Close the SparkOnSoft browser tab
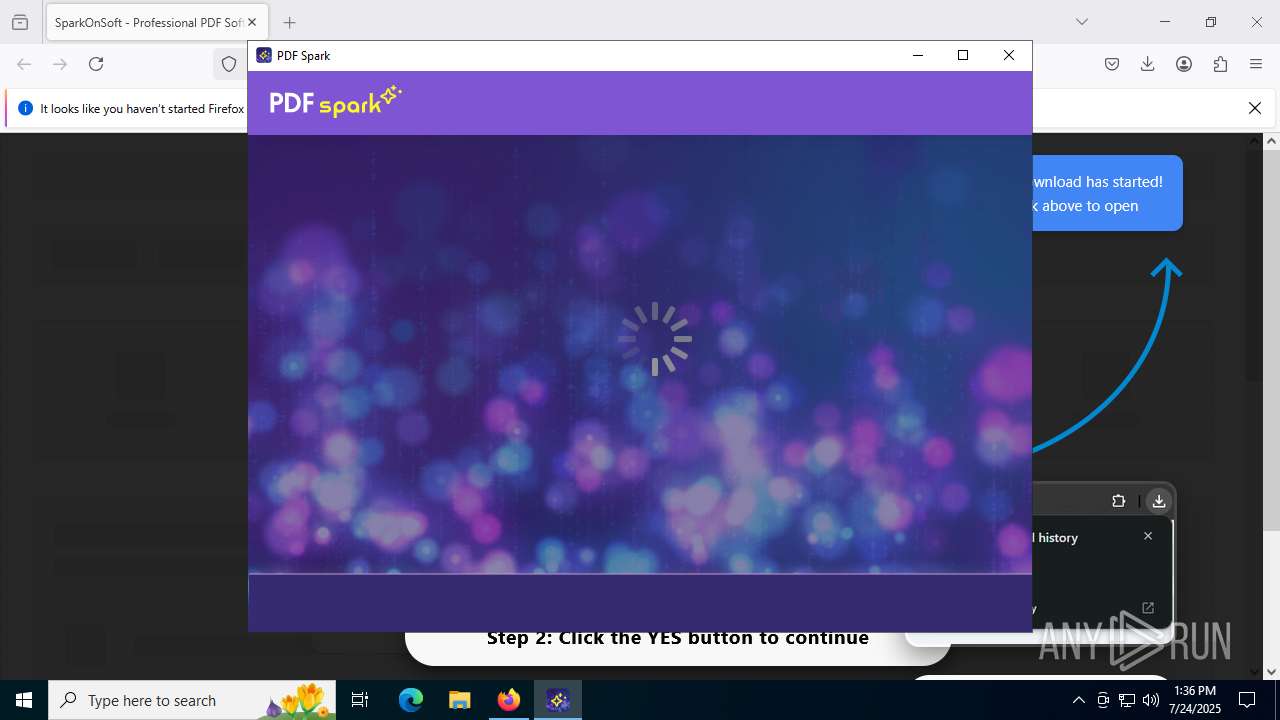The image size is (1280, 720). 252,22
